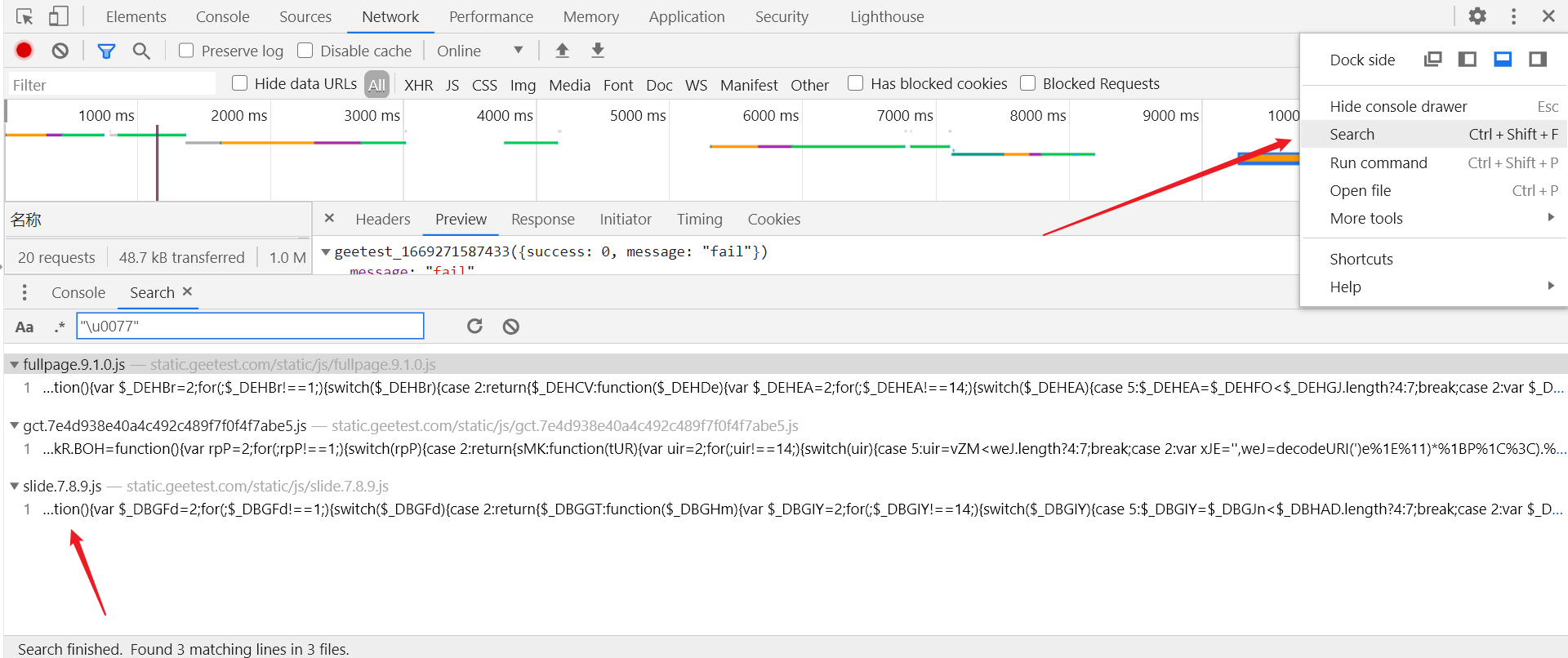The height and width of the screenshot is (658, 1568).
Task: Refresh the search results
Action: click(474, 327)
